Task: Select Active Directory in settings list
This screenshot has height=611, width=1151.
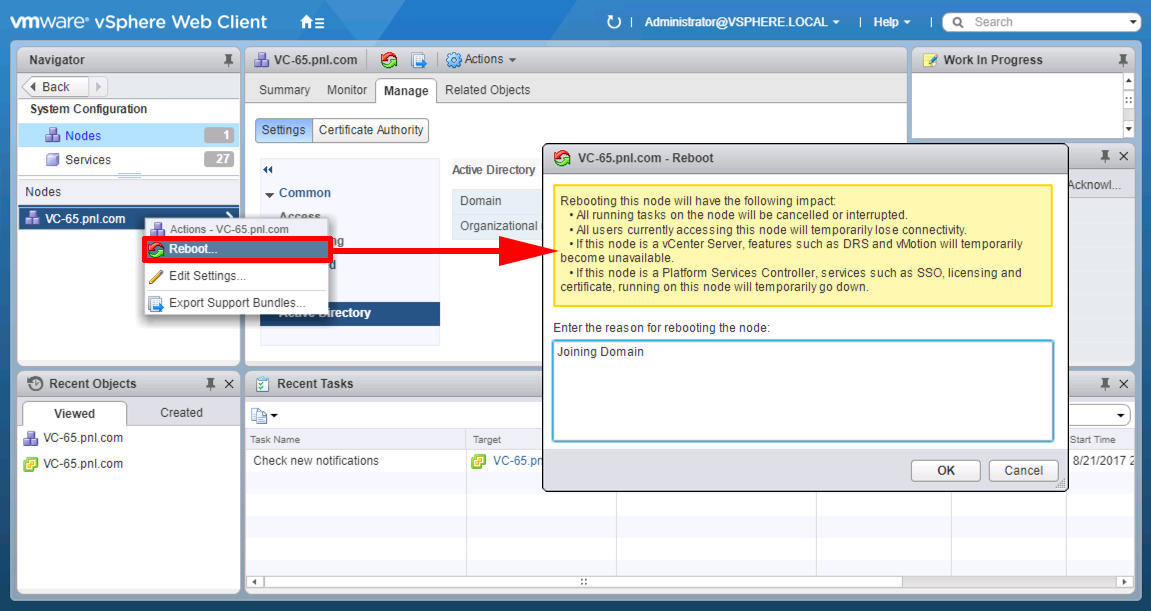Action: (350, 313)
